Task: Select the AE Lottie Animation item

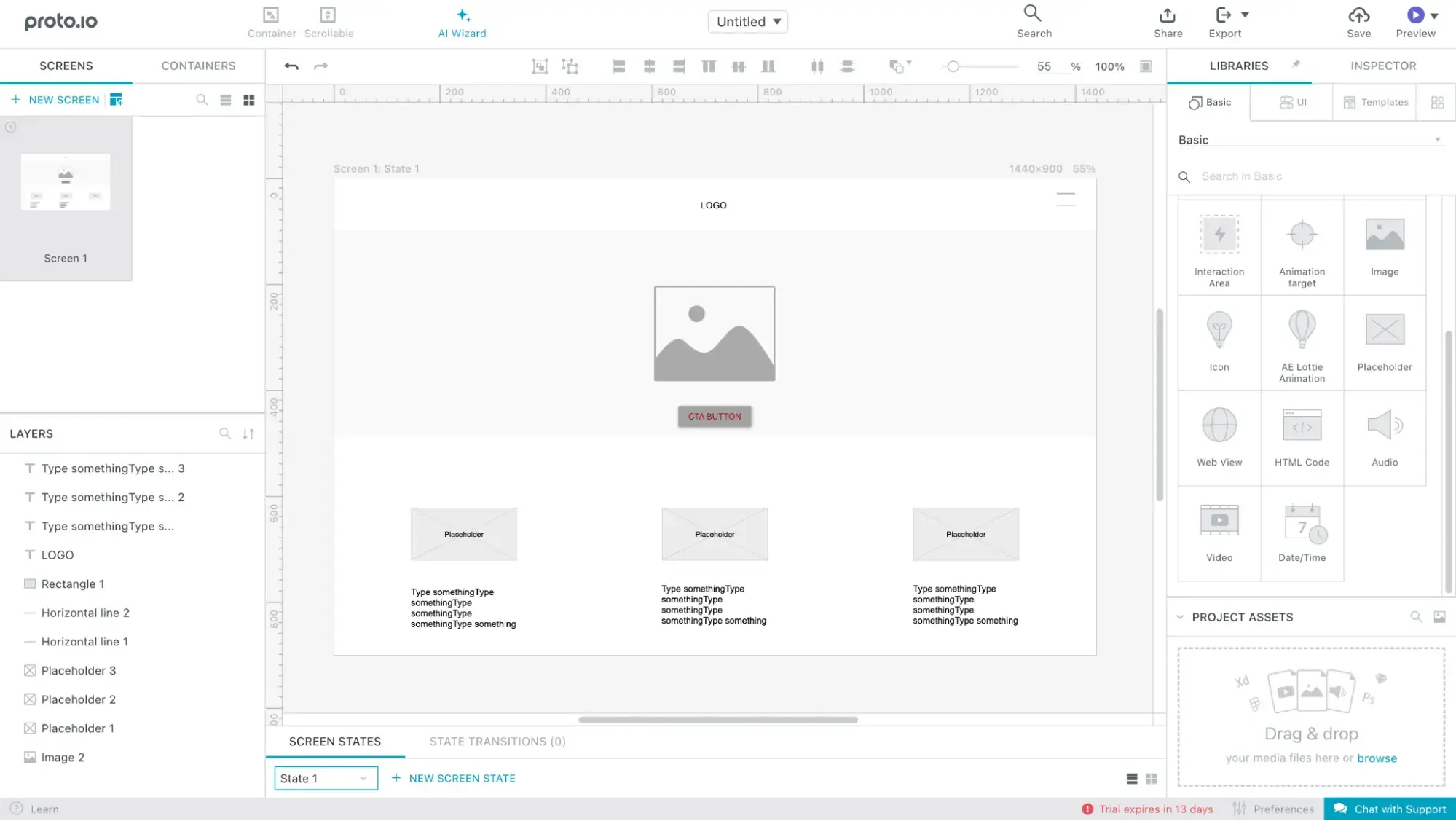Action: pos(1302,342)
